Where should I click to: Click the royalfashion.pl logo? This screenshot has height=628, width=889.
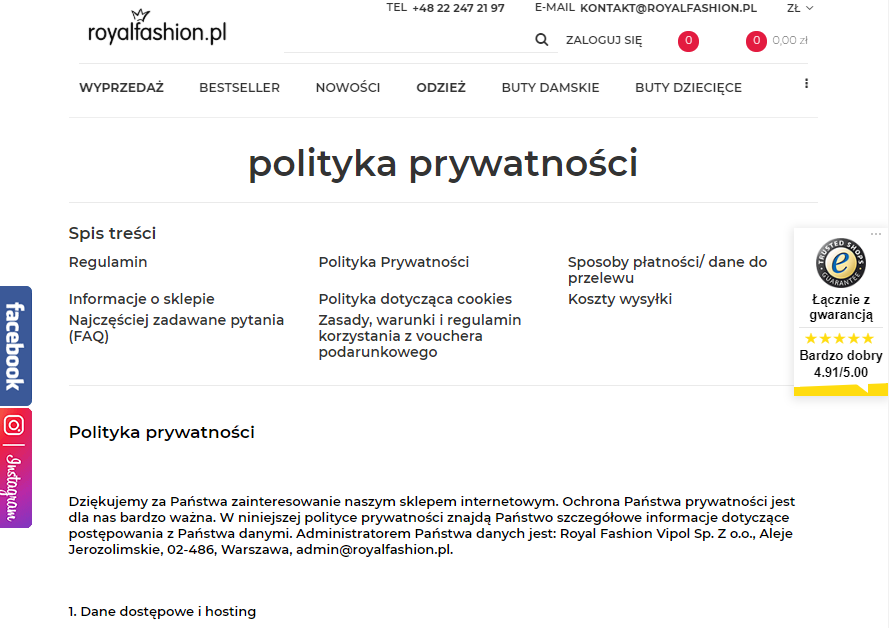click(x=157, y=29)
